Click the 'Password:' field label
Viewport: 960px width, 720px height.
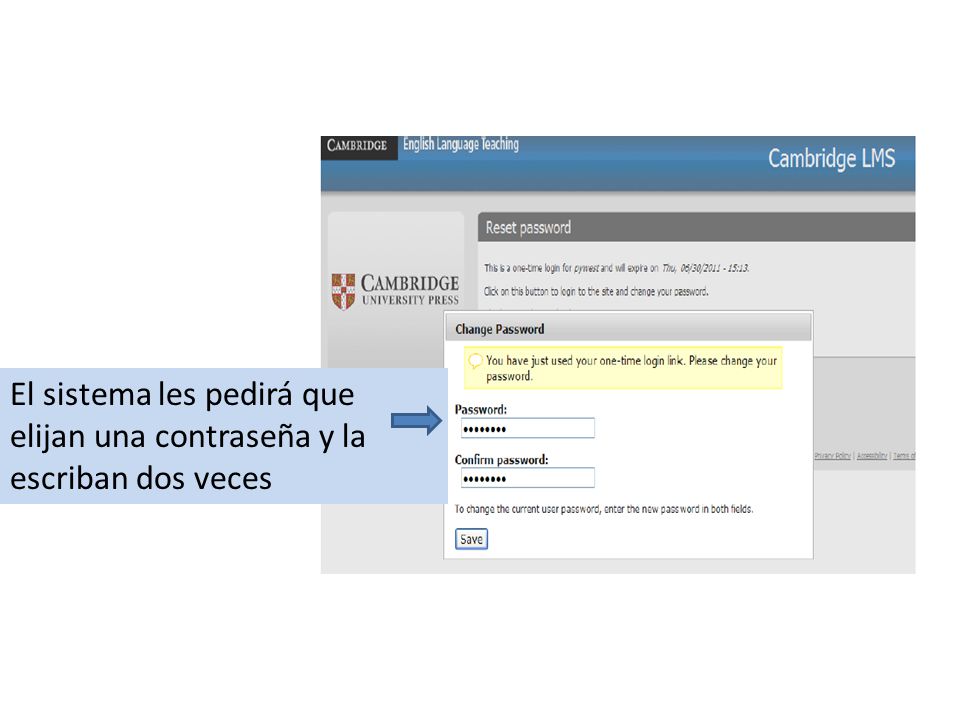(481, 410)
